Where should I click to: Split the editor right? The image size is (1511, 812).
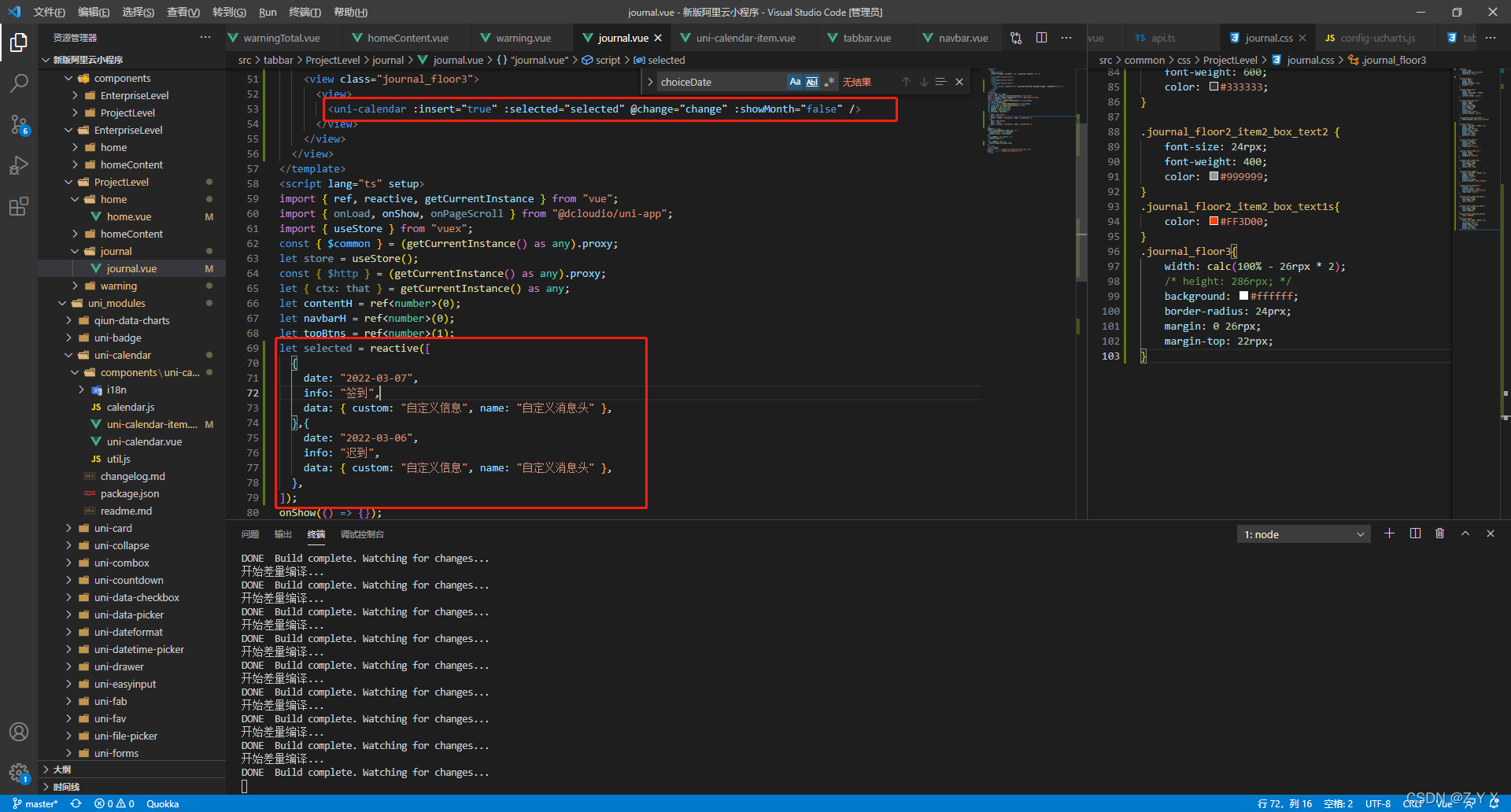[x=1041, y=38]
